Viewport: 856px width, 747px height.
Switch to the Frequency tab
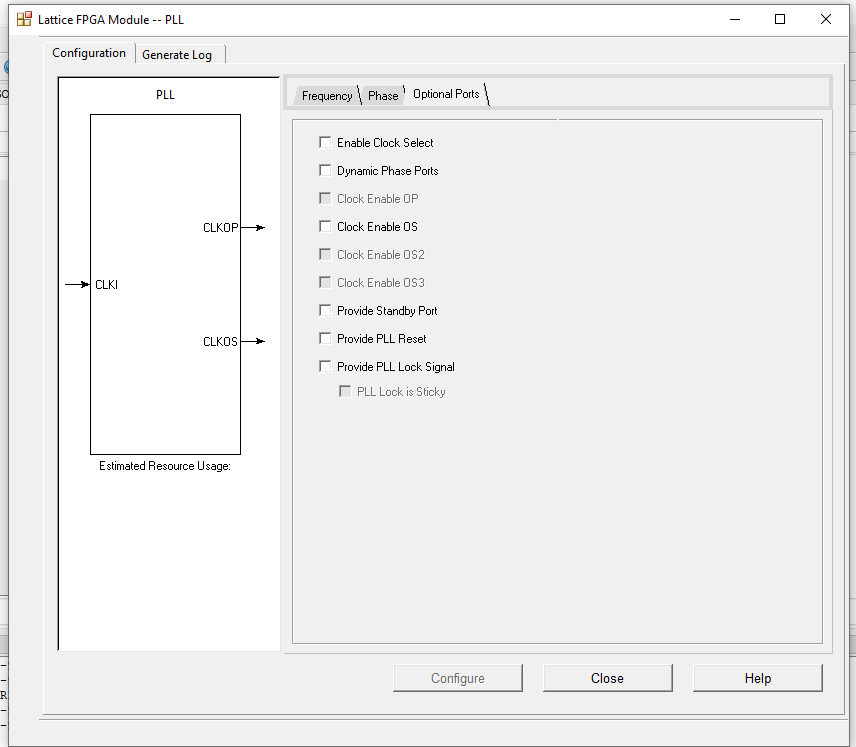(327, 96)
